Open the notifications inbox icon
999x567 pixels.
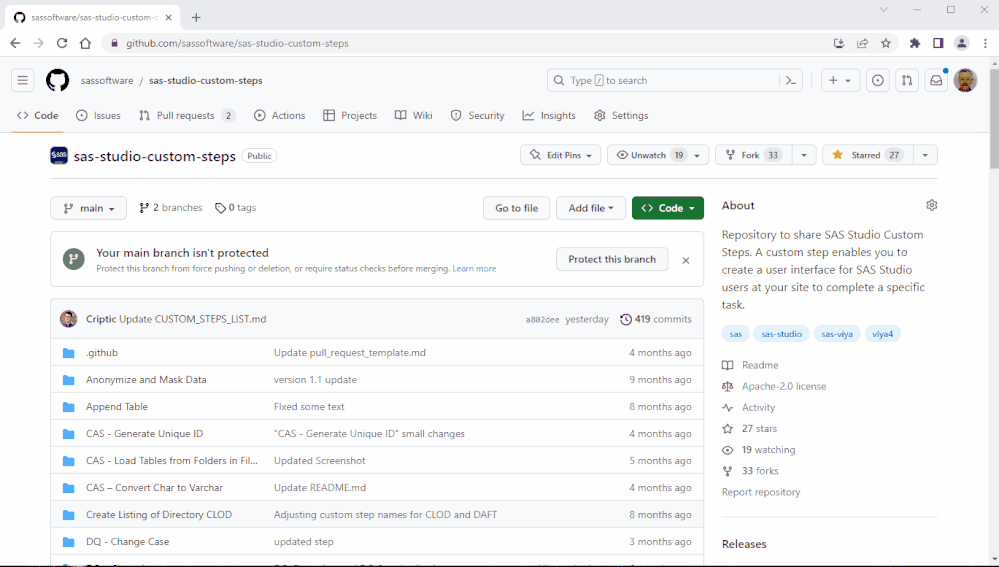coord(936,81)
